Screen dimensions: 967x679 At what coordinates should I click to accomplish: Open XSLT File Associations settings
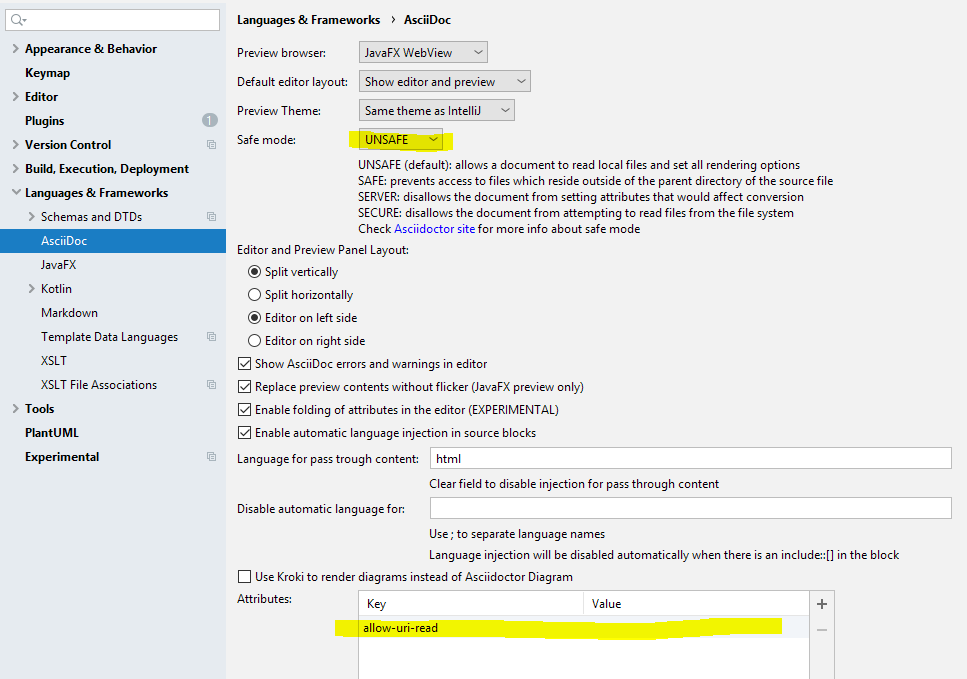[x=99, y=385]
